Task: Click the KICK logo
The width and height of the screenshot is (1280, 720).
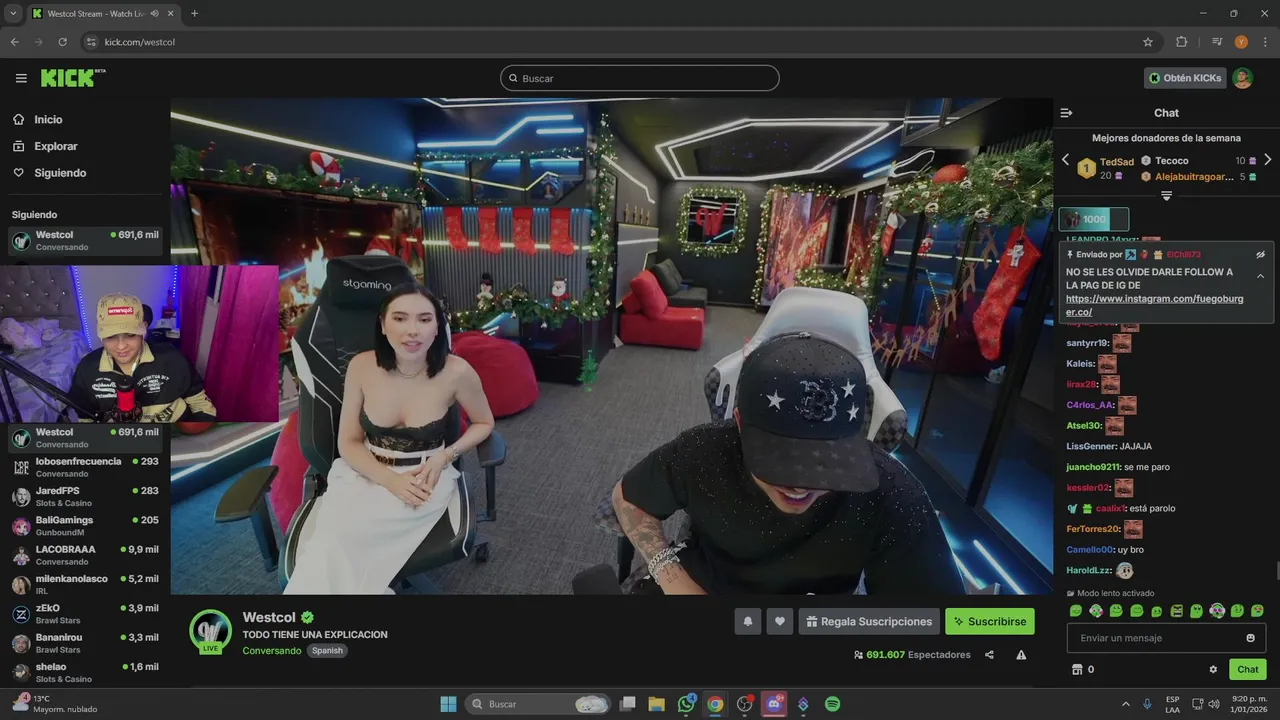Action: point(73,78)
